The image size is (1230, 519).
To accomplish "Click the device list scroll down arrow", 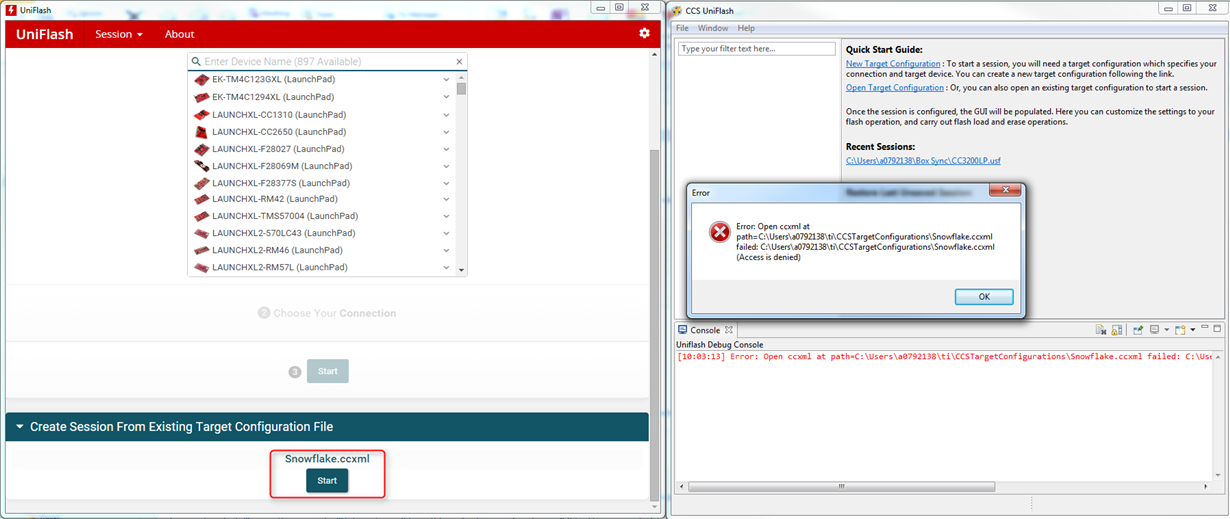I will pos(461,270).
